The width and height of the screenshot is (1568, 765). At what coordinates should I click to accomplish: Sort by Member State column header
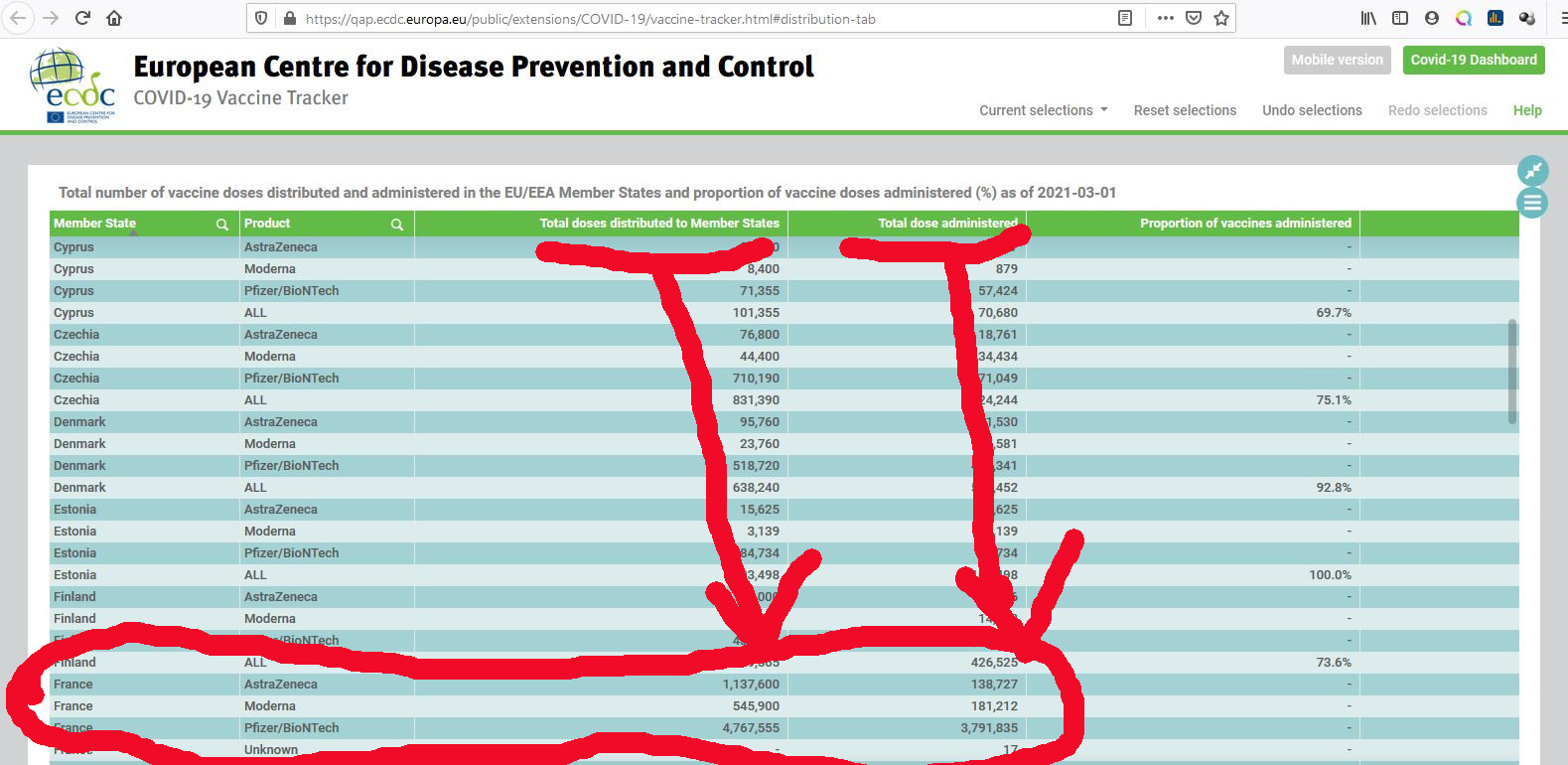click(94, 224)
